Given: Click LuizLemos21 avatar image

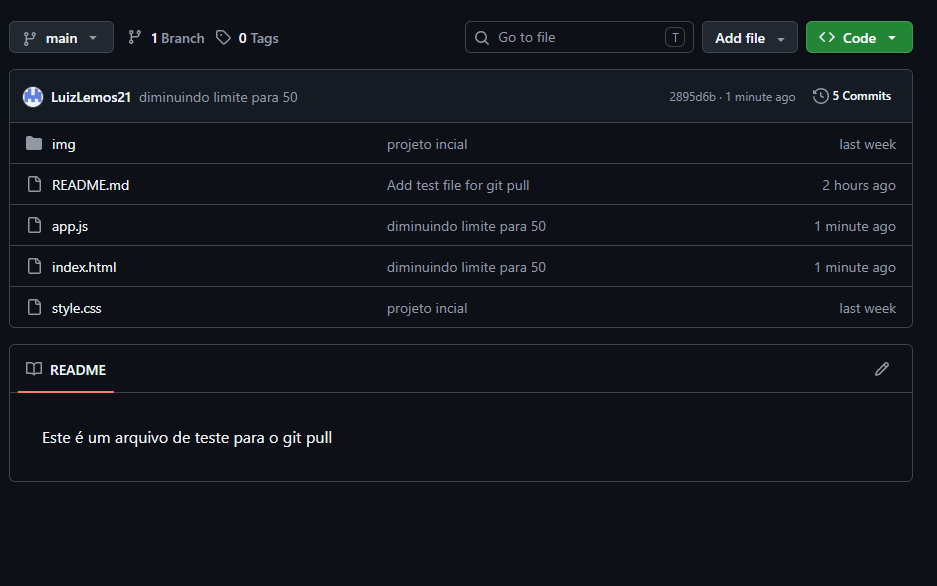Looking at the screenshot, I should click(x=33, y=97).
